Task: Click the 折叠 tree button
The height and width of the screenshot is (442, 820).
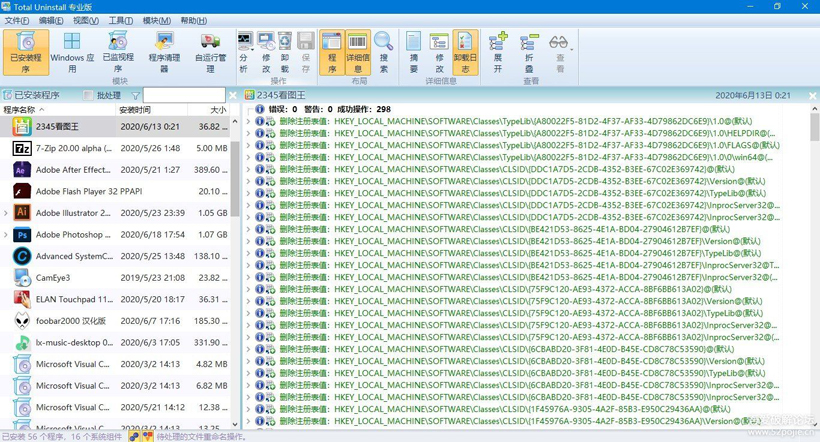Action: [529, 52]
